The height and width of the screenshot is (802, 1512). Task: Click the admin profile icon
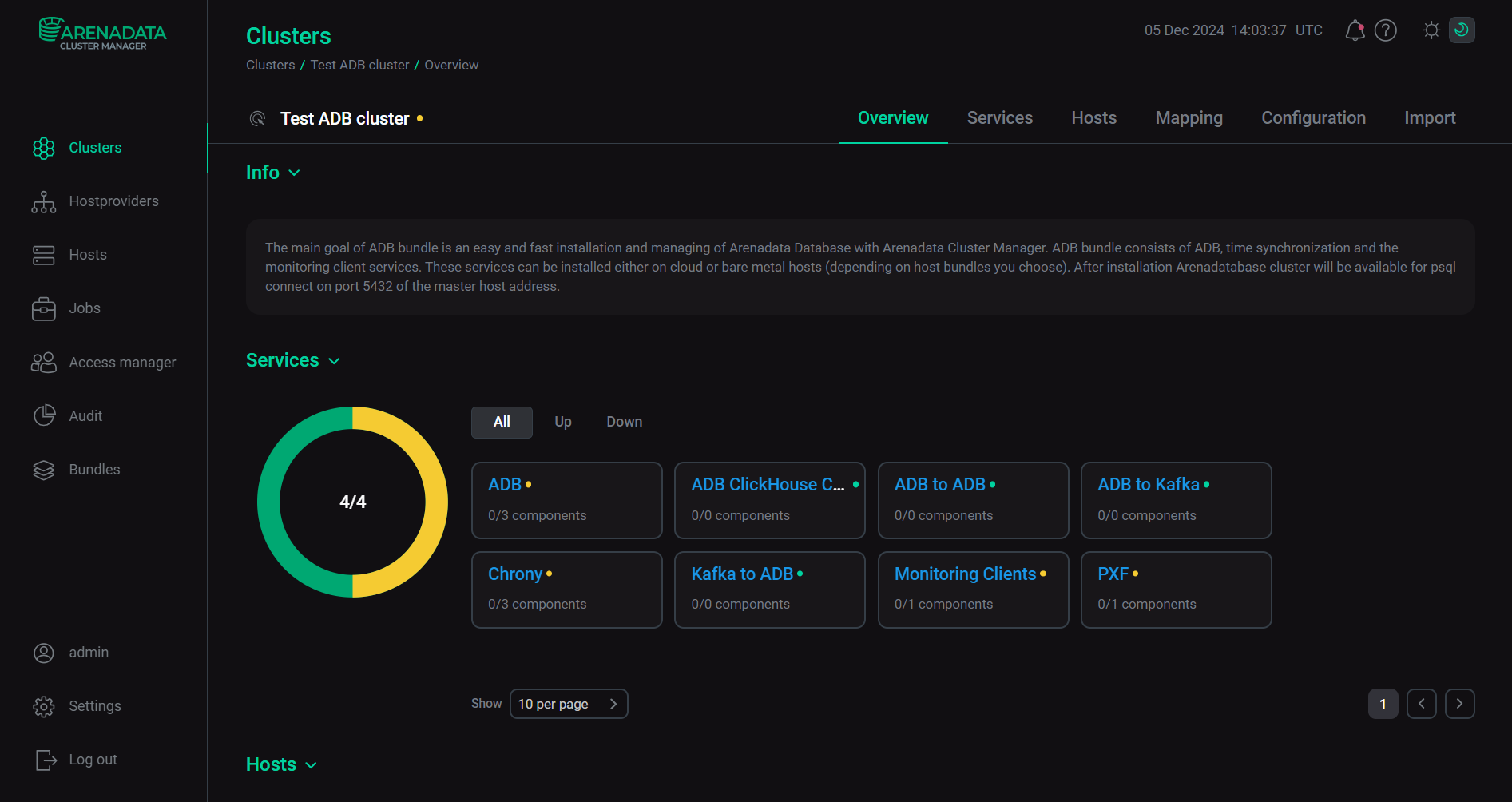(x=44, y=653)
